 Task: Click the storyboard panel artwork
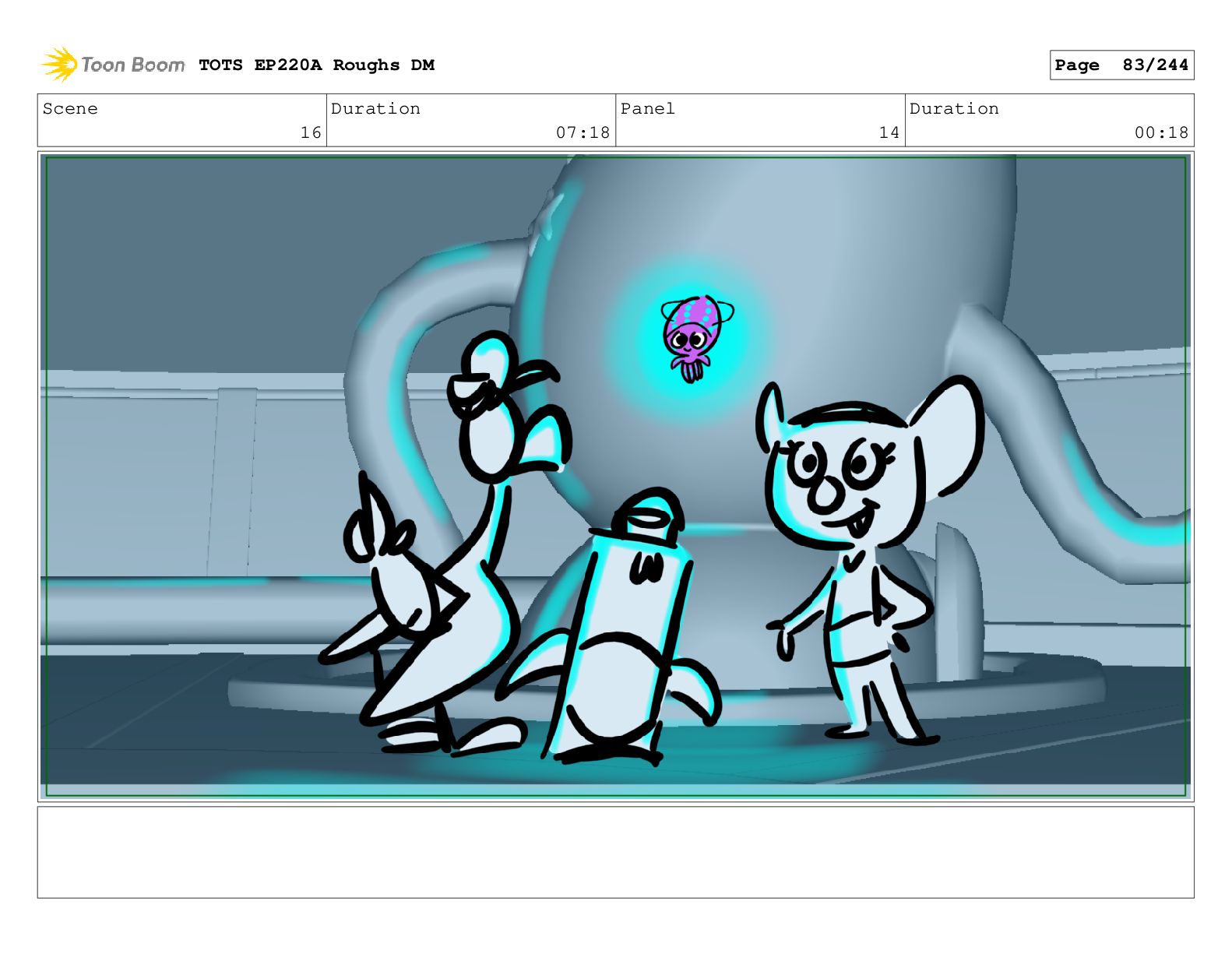[x=615, y=477]
